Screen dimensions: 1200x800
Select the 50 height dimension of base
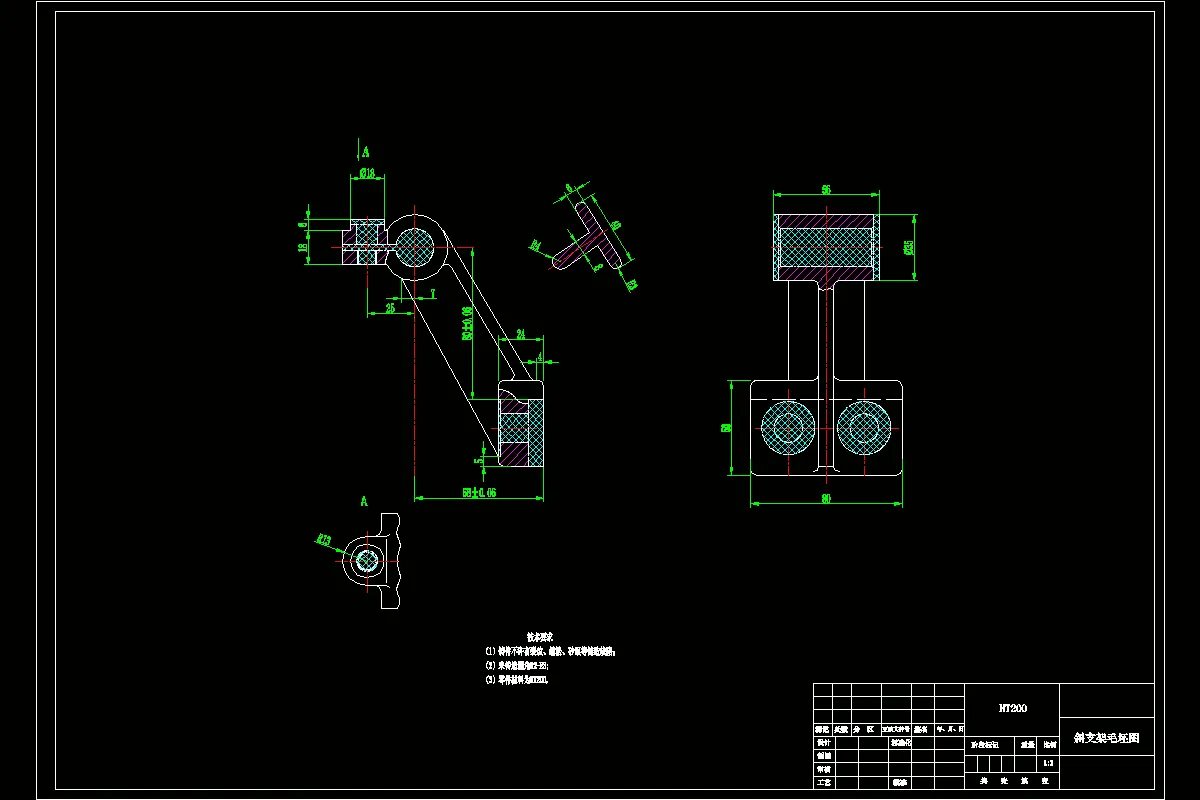[726, 427]
